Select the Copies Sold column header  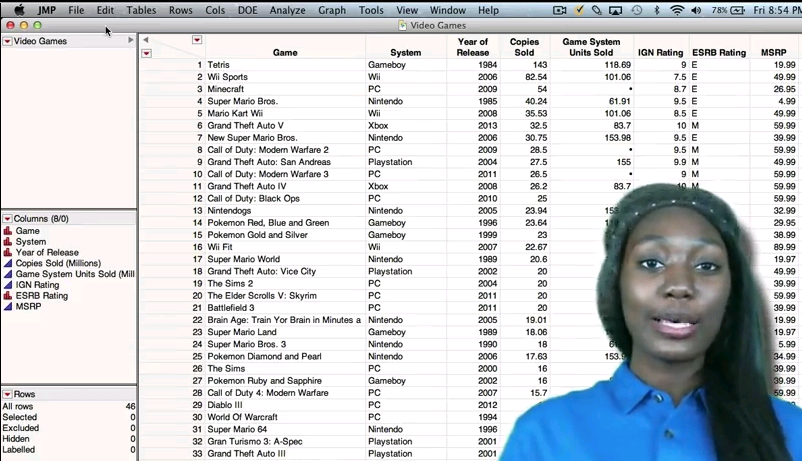click(x=524, y=47)
